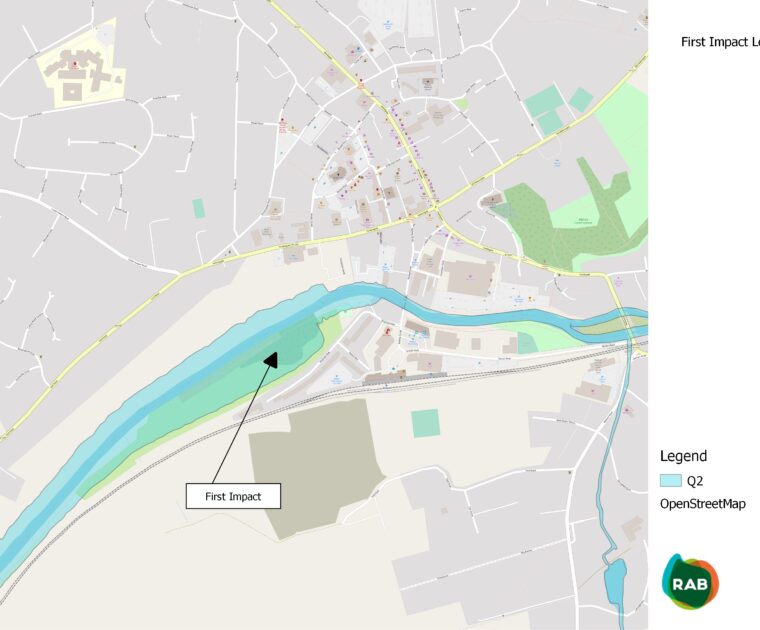Select the Q2 legend colour swatch
The width and height of the screenshot is (760, 630).
point(671,481)
